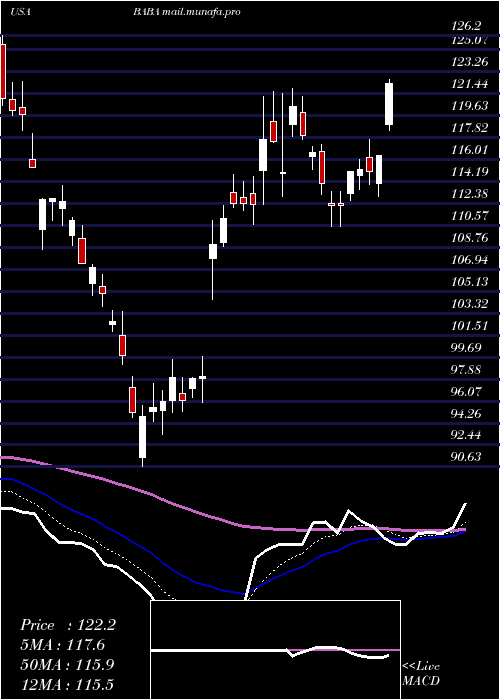The width and height of the screenshot is (500, 700).
Task: Click the lowest white candle near 90.63
Action: [x=142, y=436]
